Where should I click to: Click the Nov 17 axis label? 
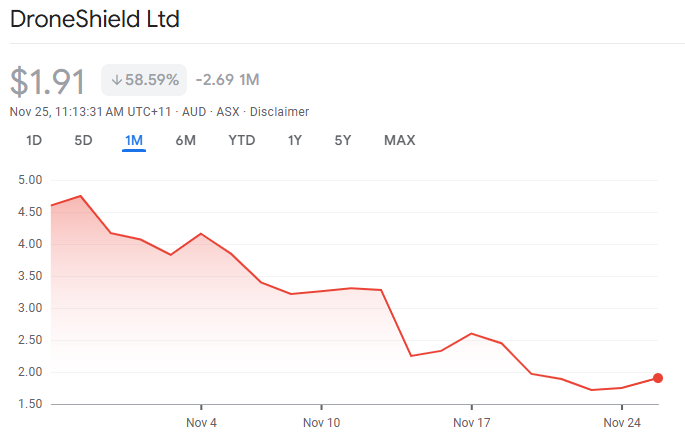470,423
